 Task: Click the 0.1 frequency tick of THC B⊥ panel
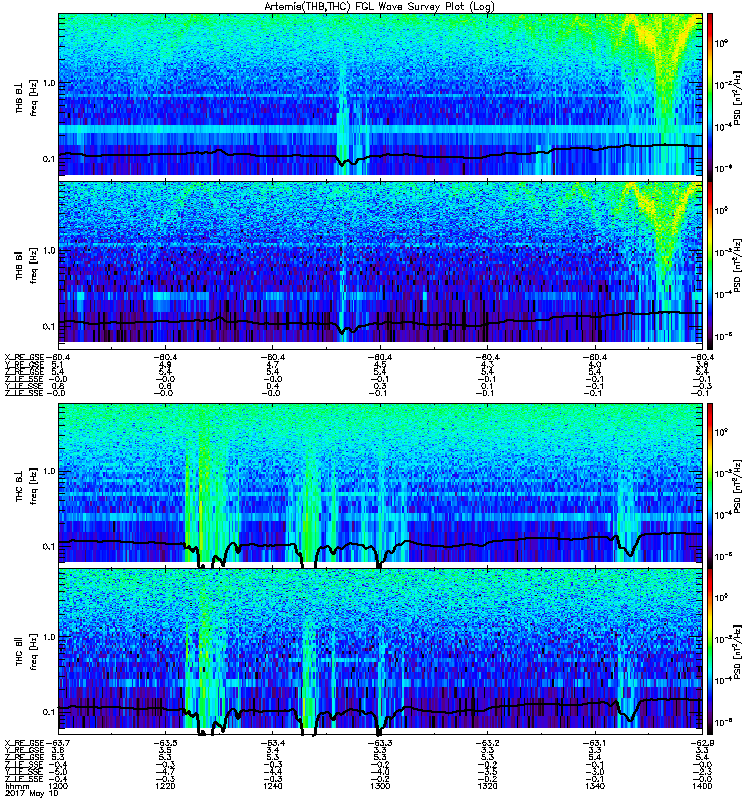pyautogui.click(x=48, y=546)
